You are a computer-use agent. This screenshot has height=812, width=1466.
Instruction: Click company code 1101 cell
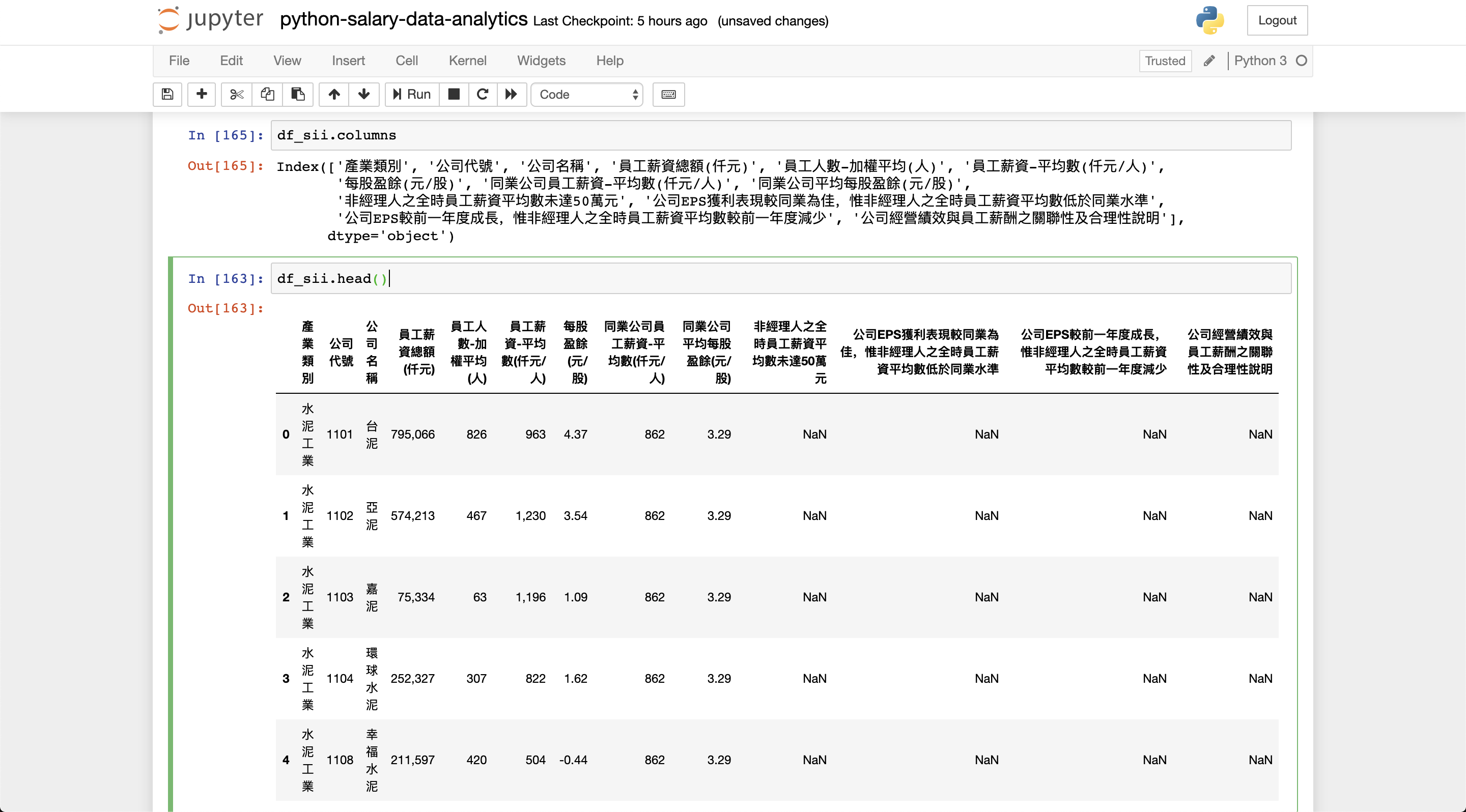pyautogui.click(x=340, y=434)
